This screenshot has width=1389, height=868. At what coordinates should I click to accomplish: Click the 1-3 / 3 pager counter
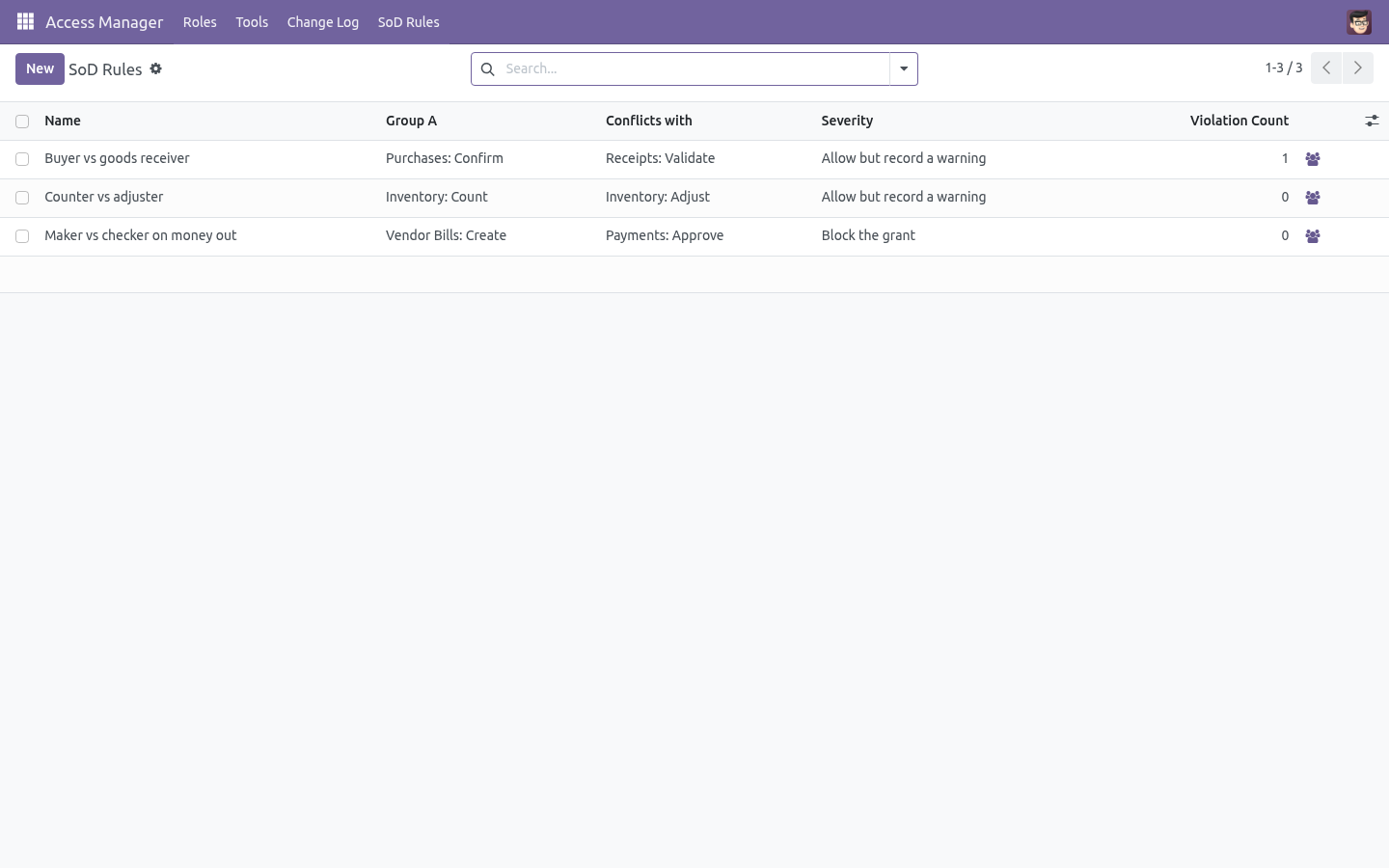coord(1284,68)
